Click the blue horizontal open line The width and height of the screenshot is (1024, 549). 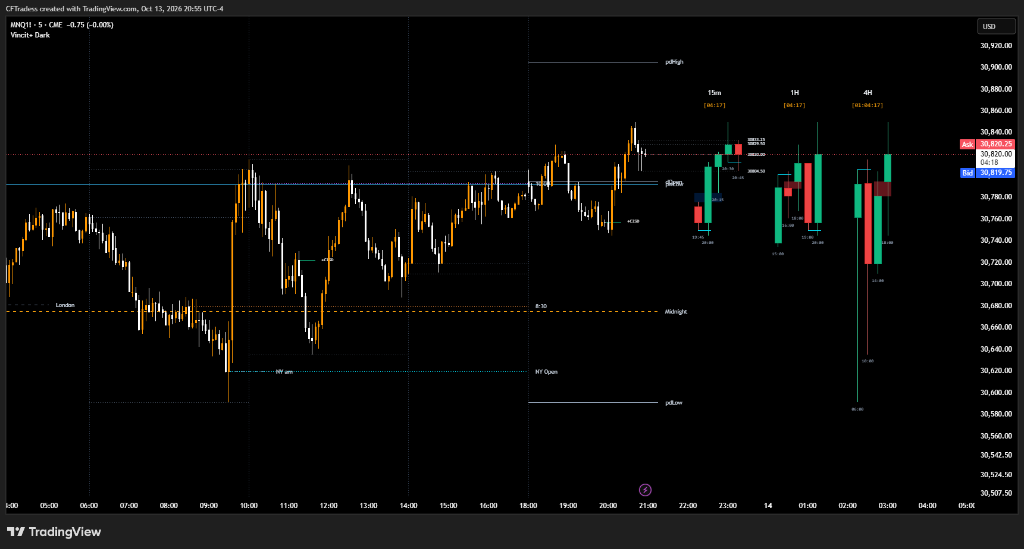[x=332, y=184]
